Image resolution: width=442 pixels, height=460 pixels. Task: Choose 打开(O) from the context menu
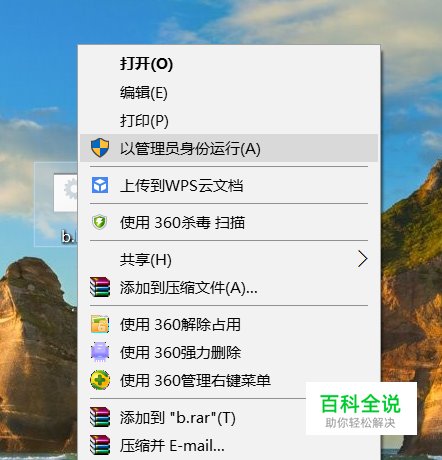pos(229,63)
